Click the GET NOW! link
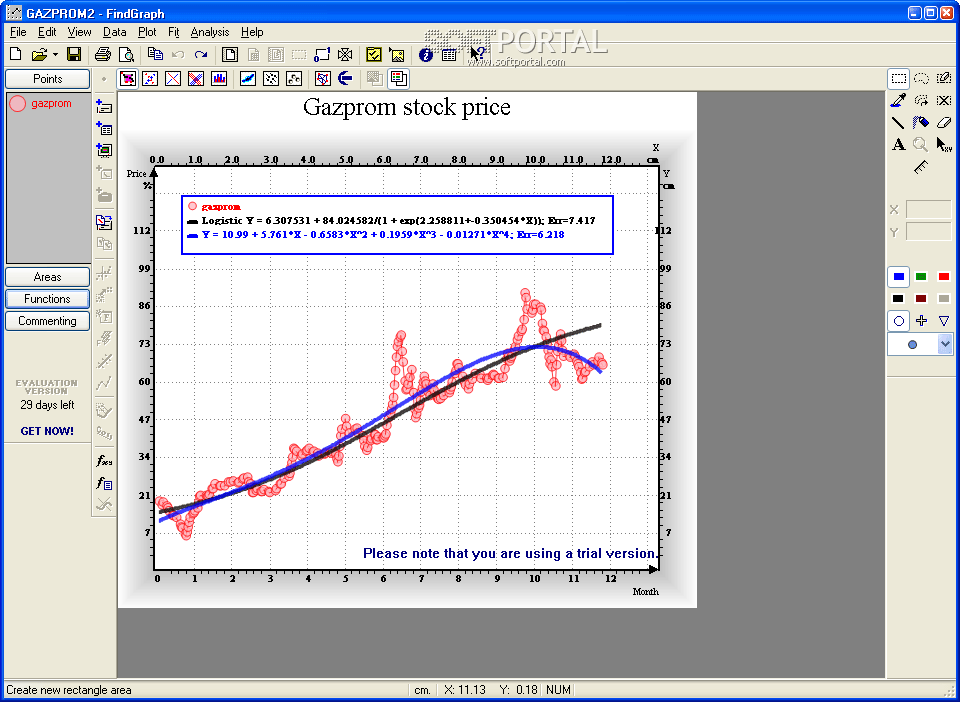This screenshot has height=702, width=960. 47,431
